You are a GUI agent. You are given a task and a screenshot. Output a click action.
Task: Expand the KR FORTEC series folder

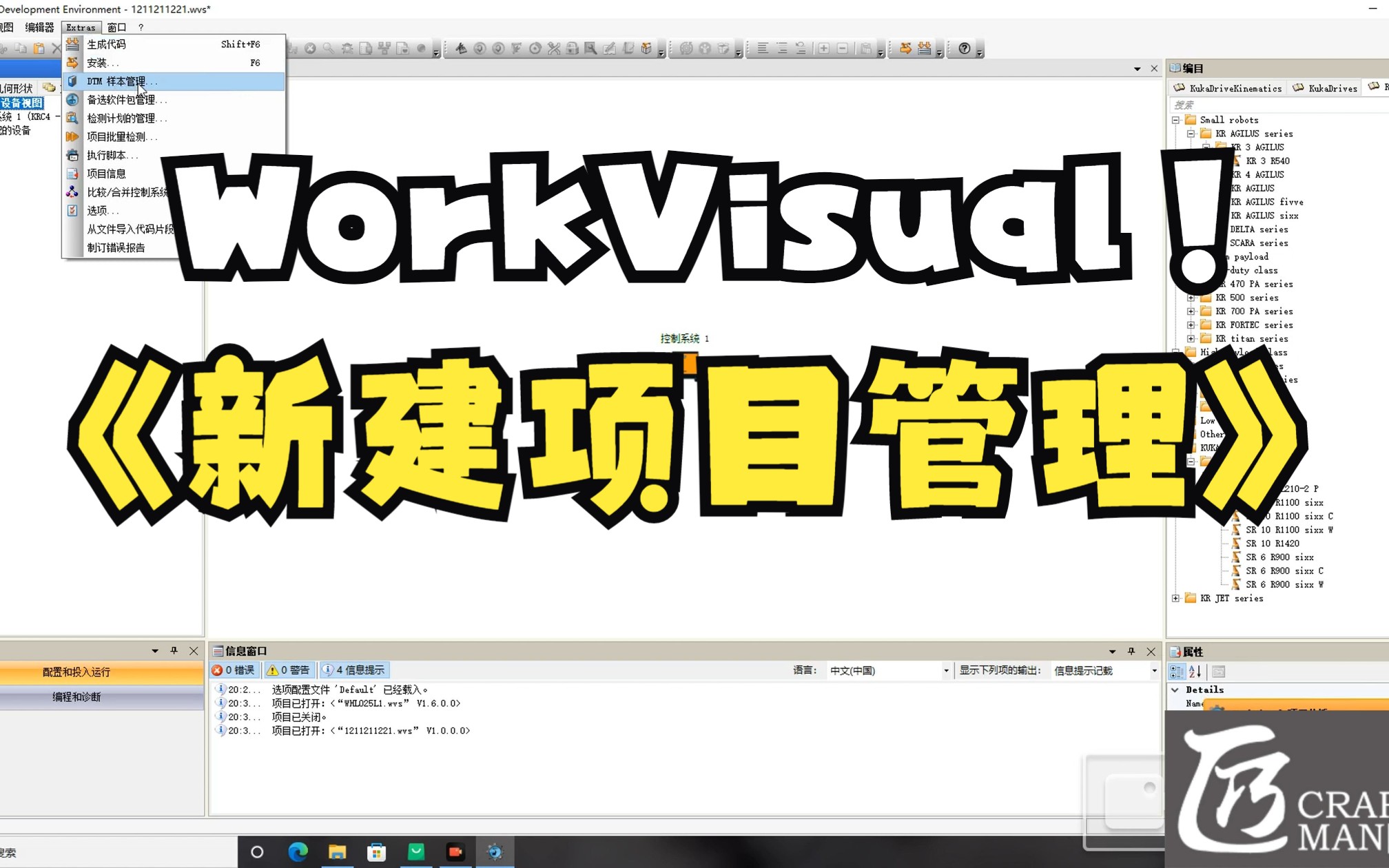point(1191,325)
